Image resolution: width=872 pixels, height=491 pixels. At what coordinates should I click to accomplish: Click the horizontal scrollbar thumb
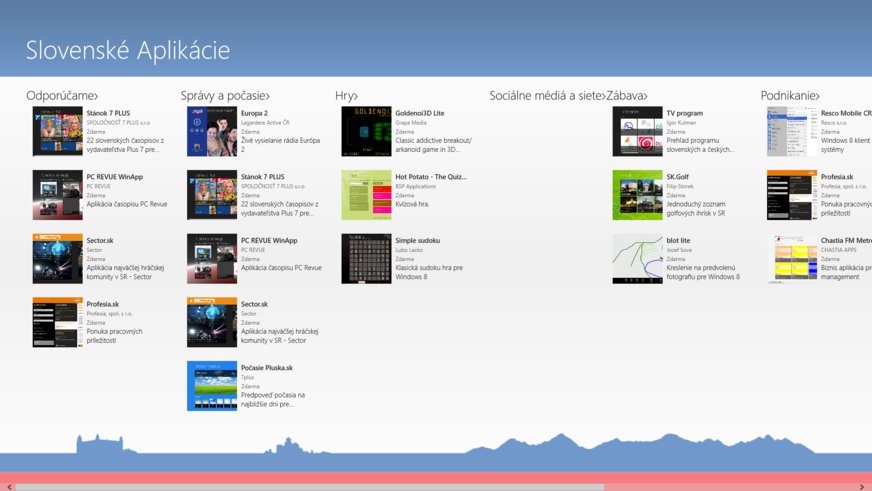[x=310, y=487]
